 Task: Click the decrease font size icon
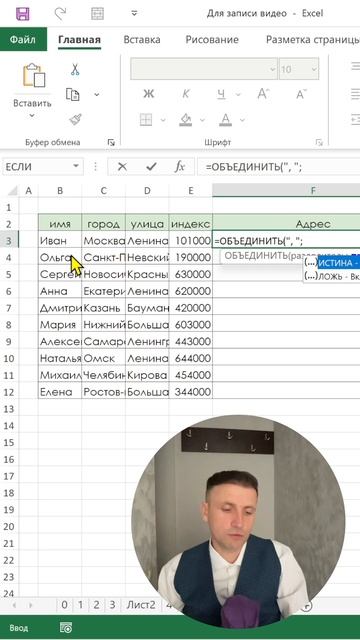point(301,94)
